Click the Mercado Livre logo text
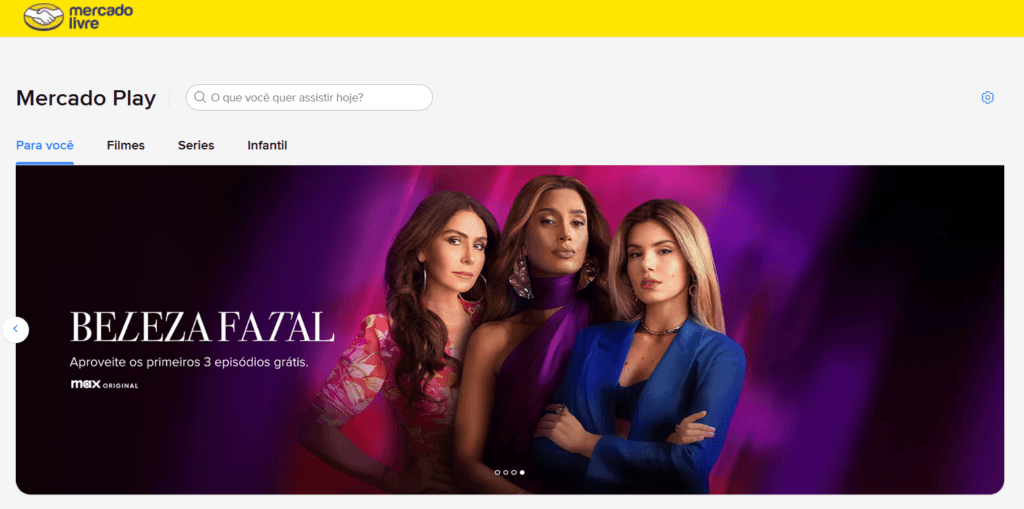 101,18
